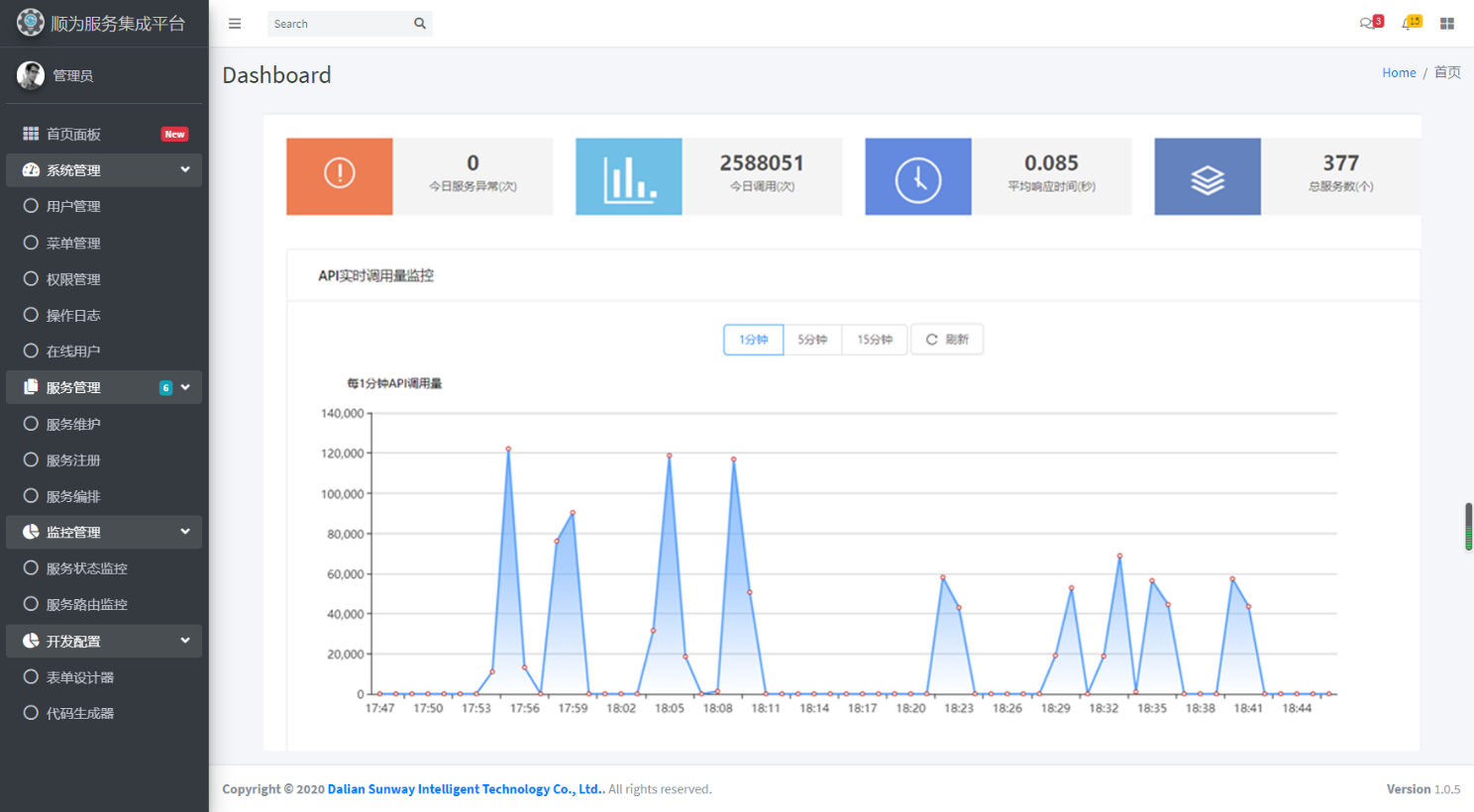Select the 5分钟 interval tab
The image size is (1474, 812).
[812, 340]
